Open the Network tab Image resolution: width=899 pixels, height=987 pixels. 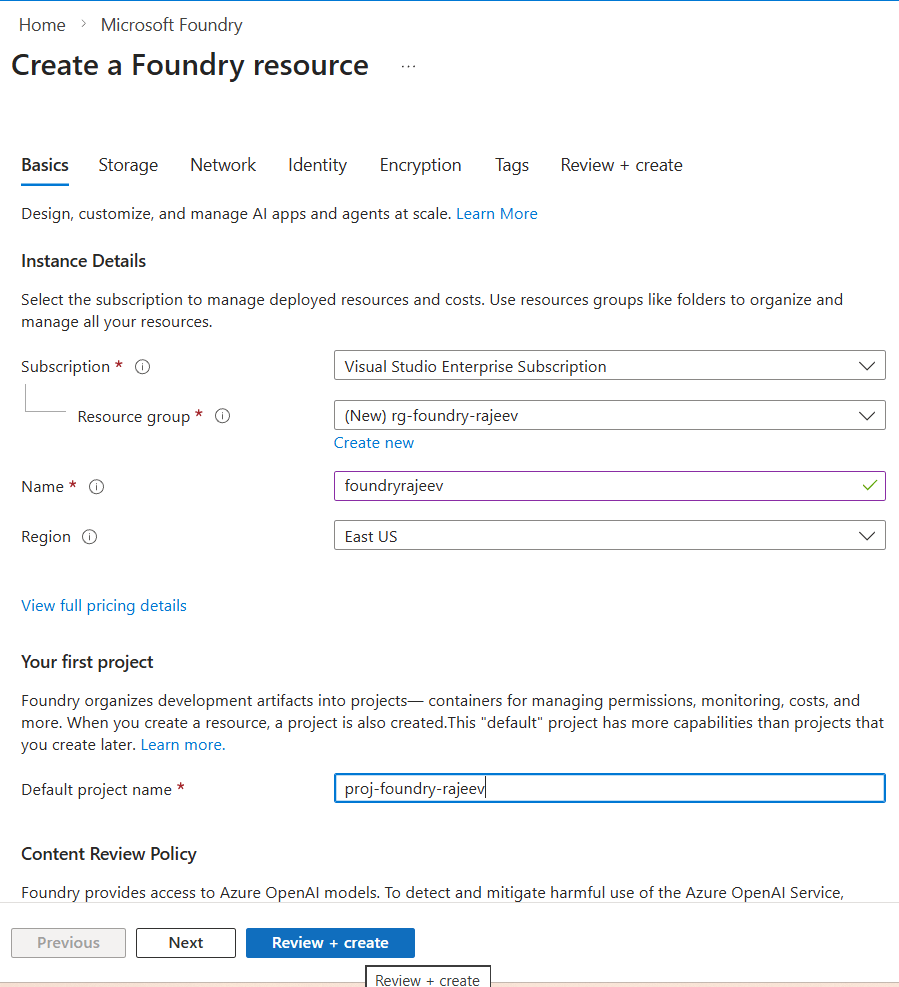223,165
